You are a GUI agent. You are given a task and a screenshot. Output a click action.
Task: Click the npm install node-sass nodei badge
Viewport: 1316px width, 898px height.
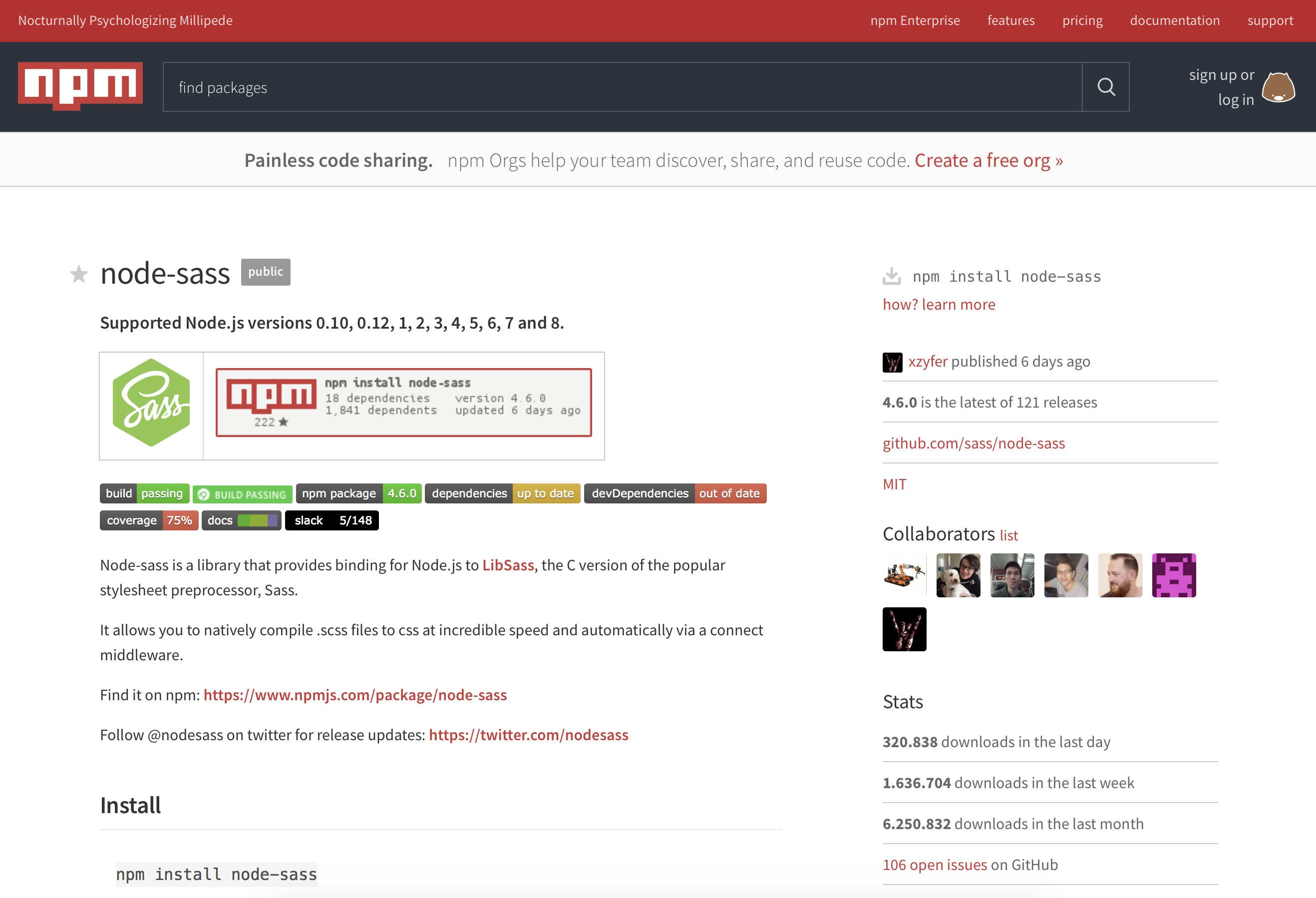point(404,402)
